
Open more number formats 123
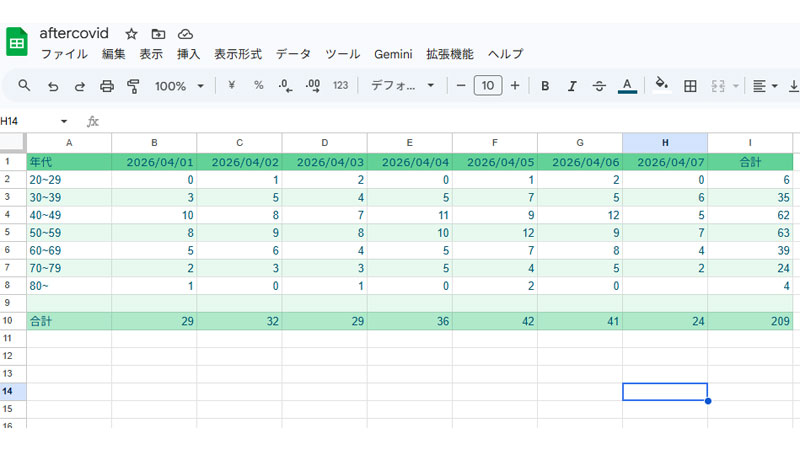click(x=340, y=86)
